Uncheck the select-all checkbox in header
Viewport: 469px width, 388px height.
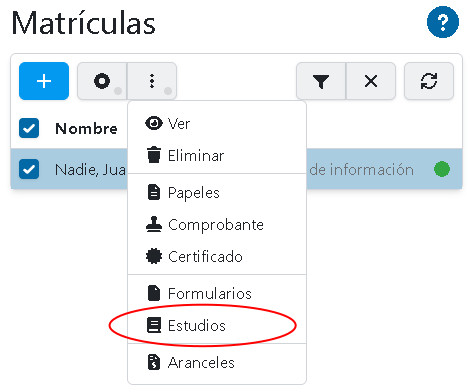click(29, 128)
